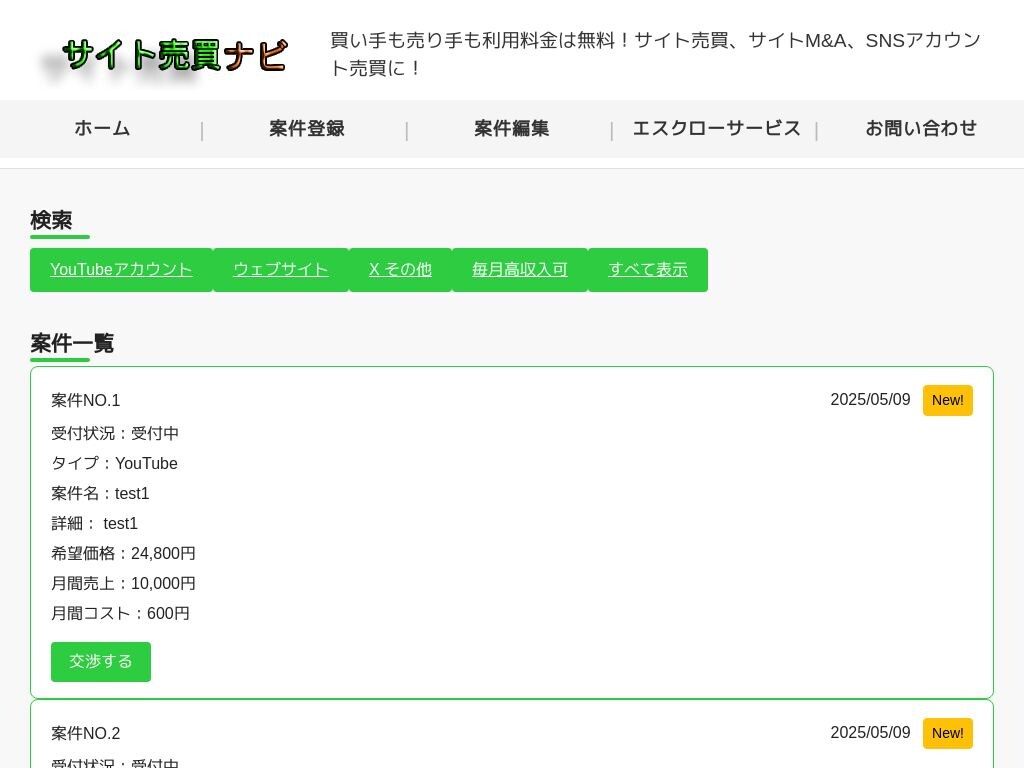Click 案件名：test1 text
This screenshot has height=768, width=1024.
100,494
